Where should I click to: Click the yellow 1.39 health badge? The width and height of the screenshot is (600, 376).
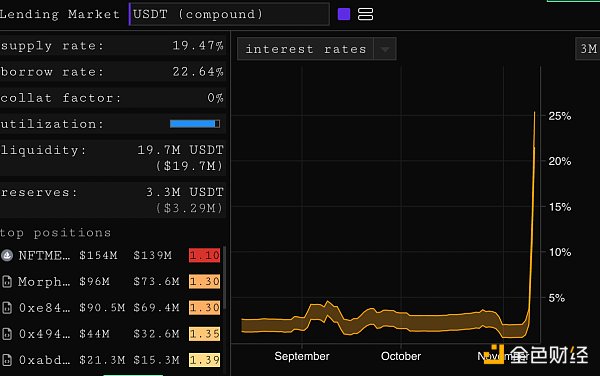point(204,360)
